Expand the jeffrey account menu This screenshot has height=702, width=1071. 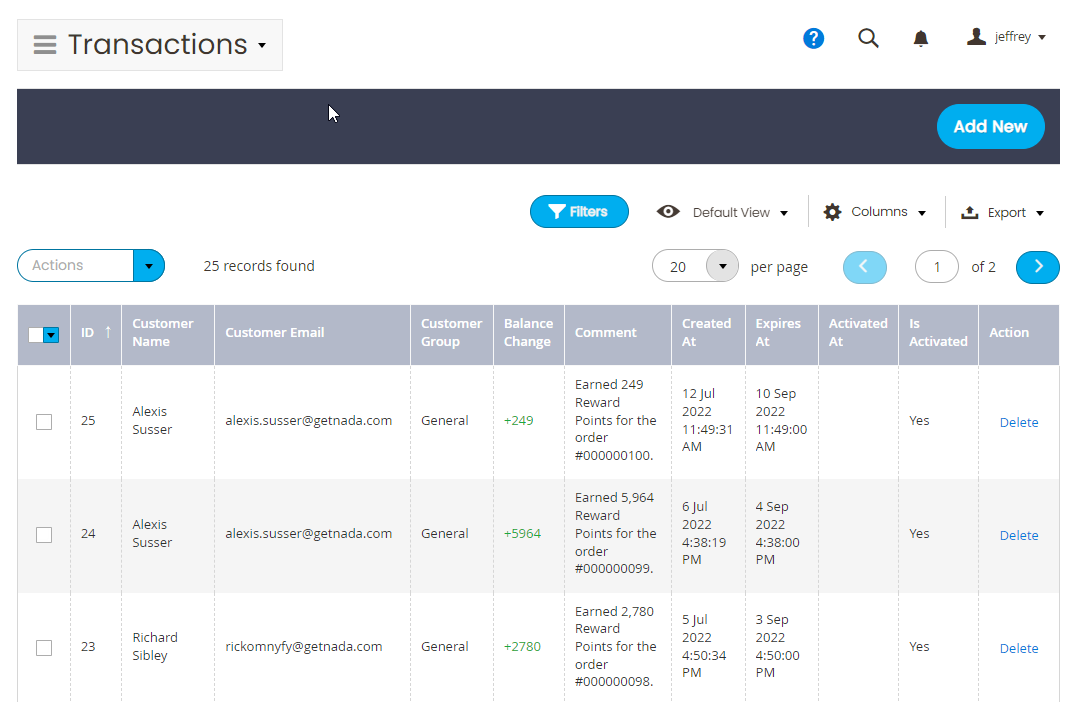click(x=1042, y=38)
